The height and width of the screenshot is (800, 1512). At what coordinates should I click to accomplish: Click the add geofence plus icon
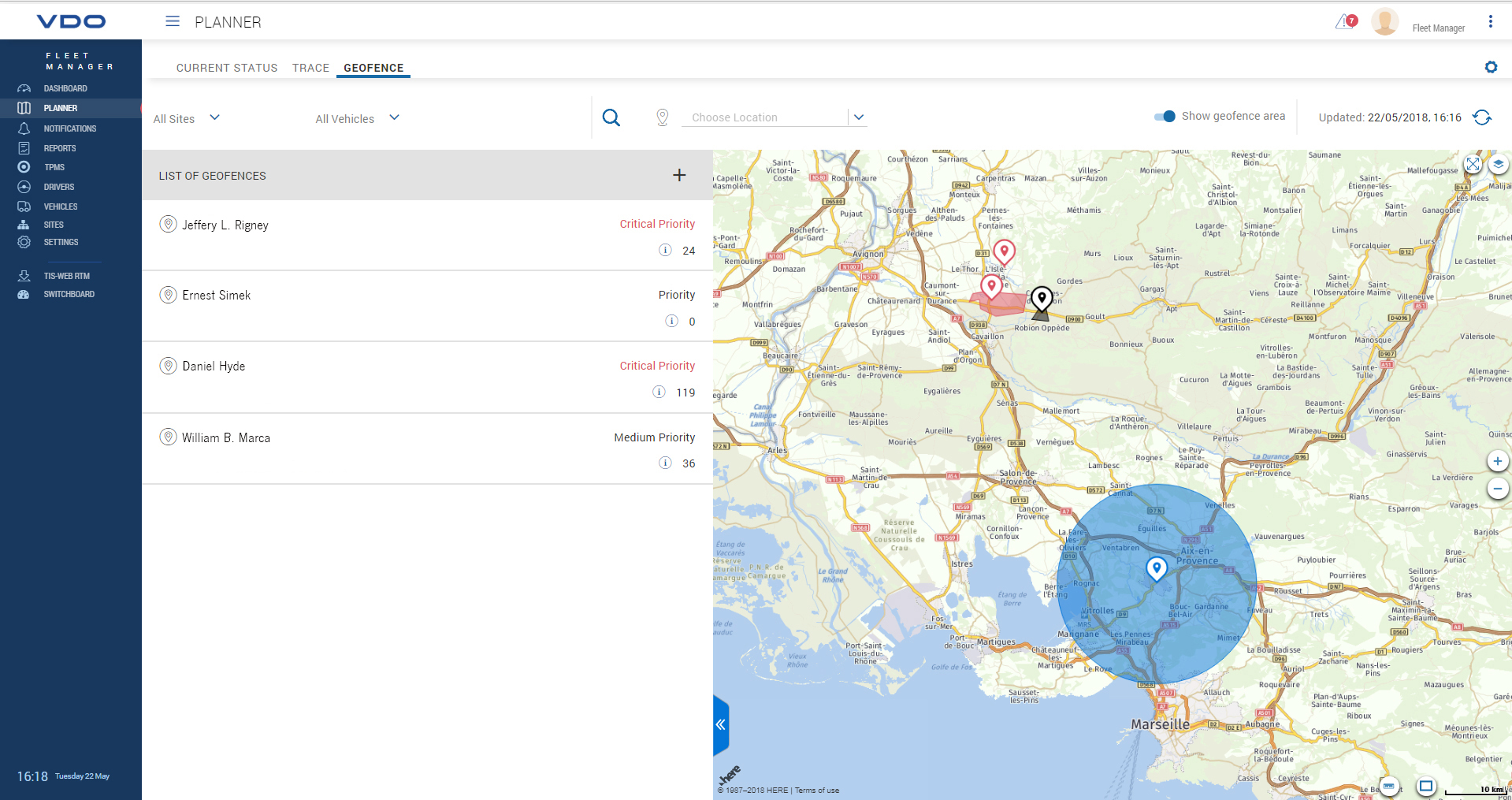[679, 175]
